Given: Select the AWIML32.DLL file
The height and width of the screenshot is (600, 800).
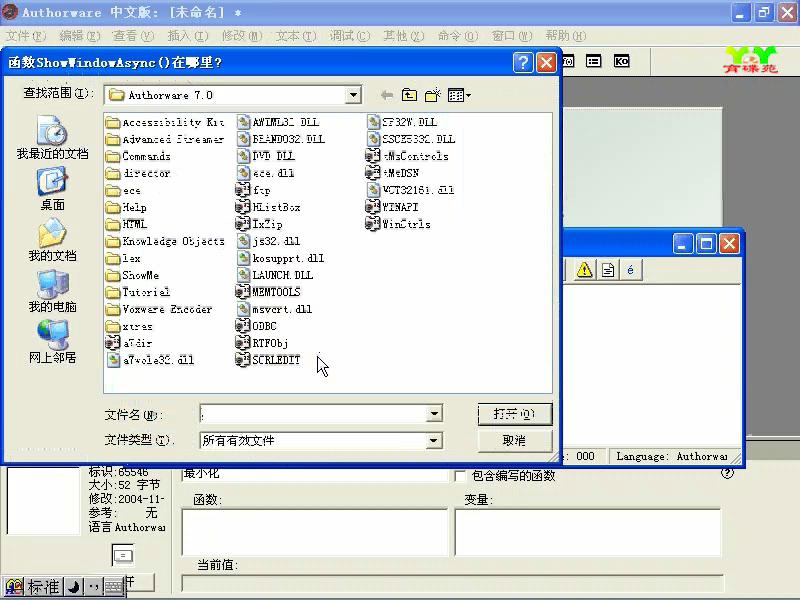Looking at the screenshot, I should click(x=278, y=122).
